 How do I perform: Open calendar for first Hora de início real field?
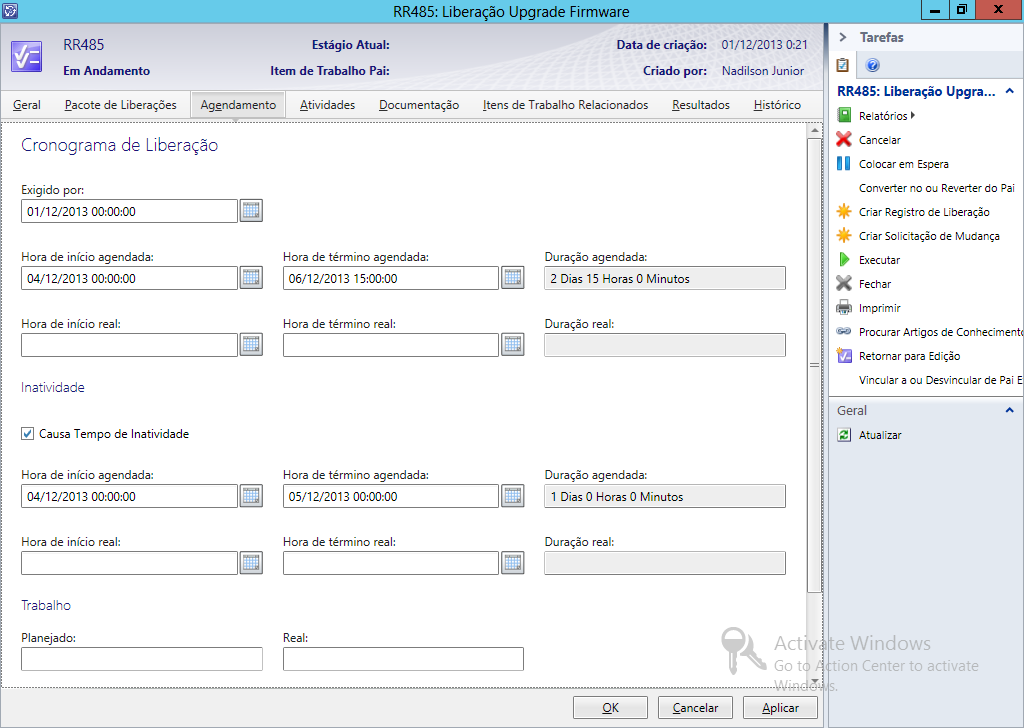(251, 345)
